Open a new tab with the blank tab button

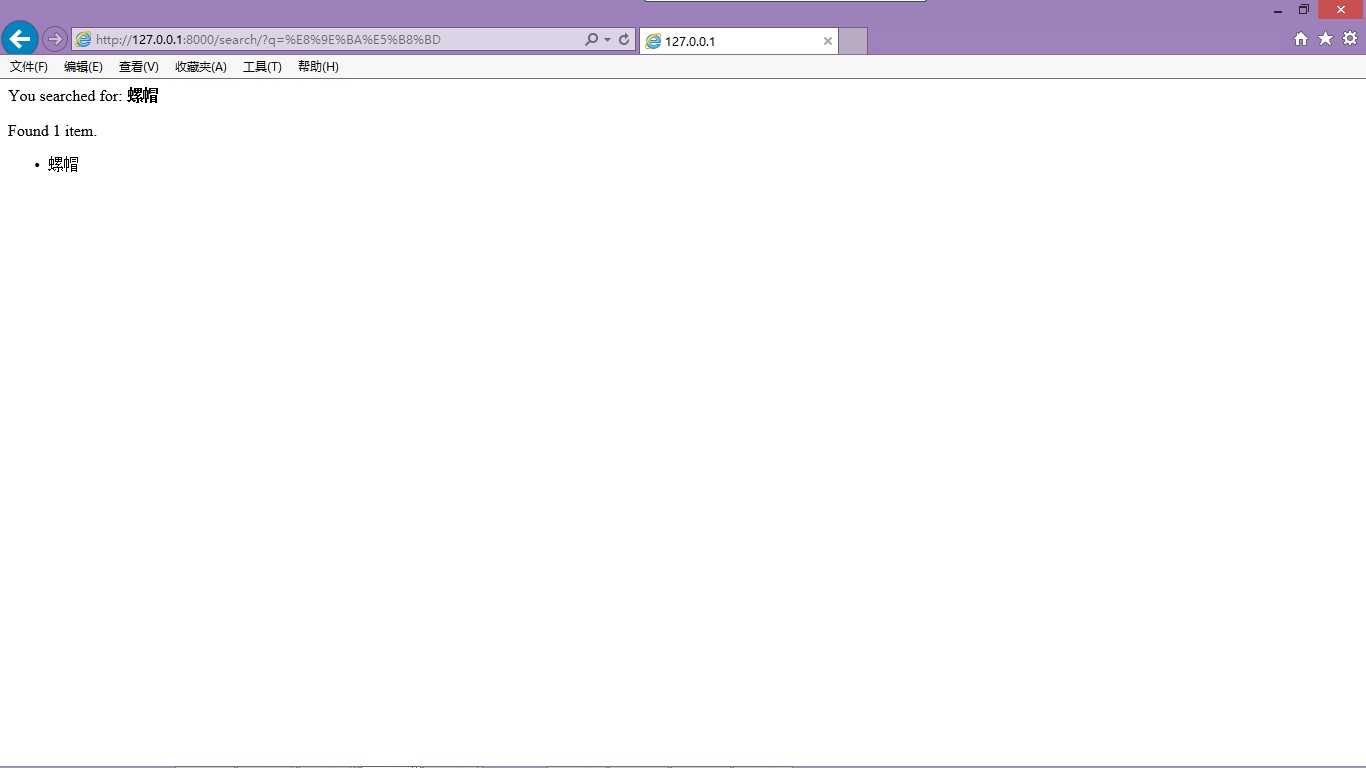tap(853, 41)
